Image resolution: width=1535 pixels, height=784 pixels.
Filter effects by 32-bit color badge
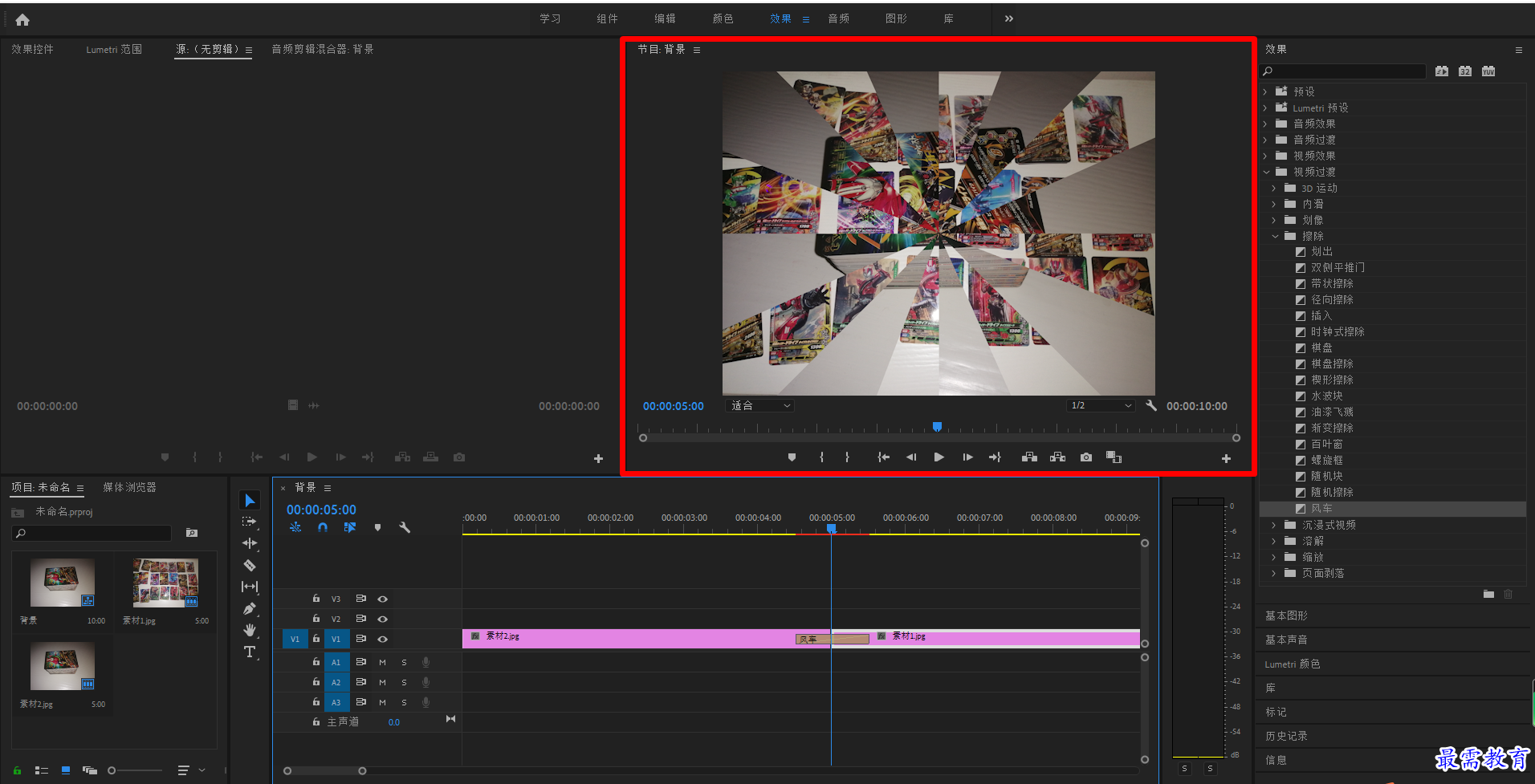pos(1465,71)
